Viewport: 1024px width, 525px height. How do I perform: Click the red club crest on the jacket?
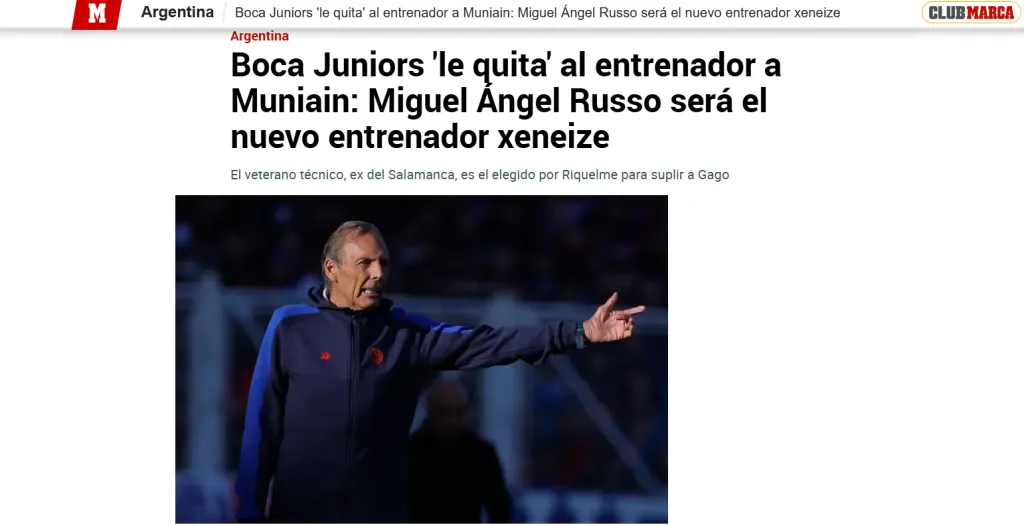tap(377, 355)
